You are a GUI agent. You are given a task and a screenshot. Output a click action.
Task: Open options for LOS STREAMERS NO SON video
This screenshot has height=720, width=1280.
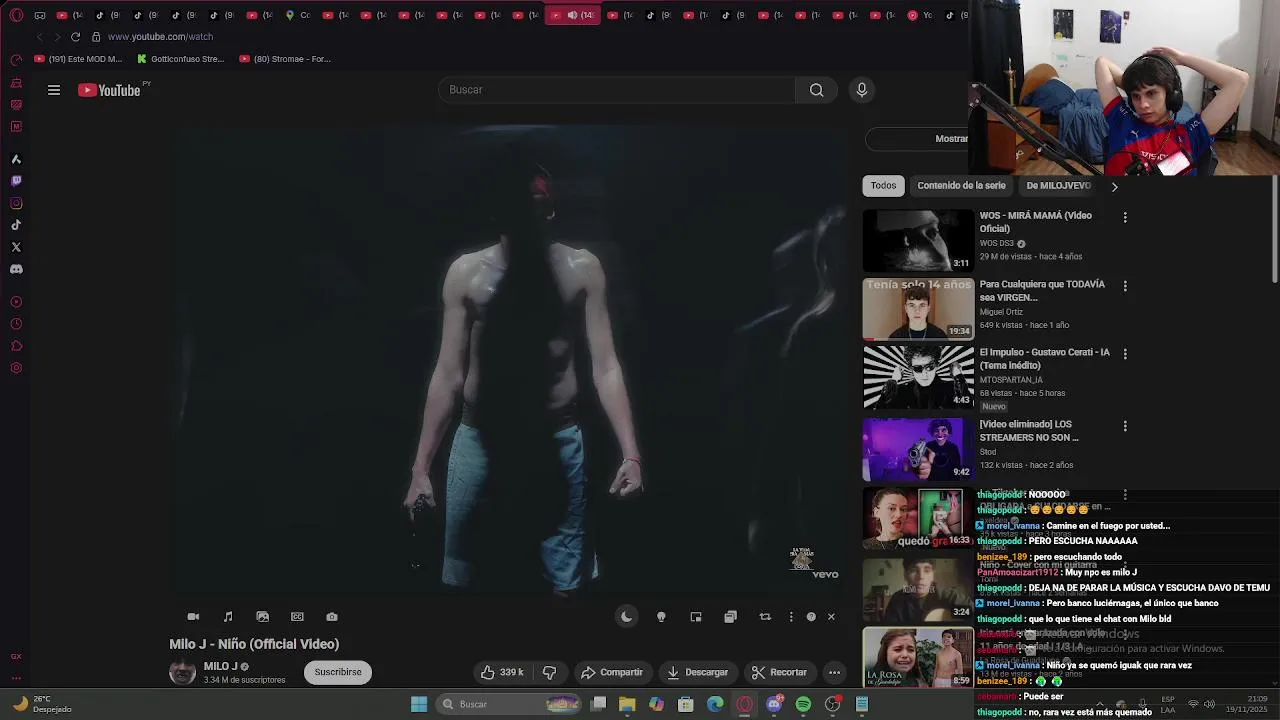[1125, 426]
